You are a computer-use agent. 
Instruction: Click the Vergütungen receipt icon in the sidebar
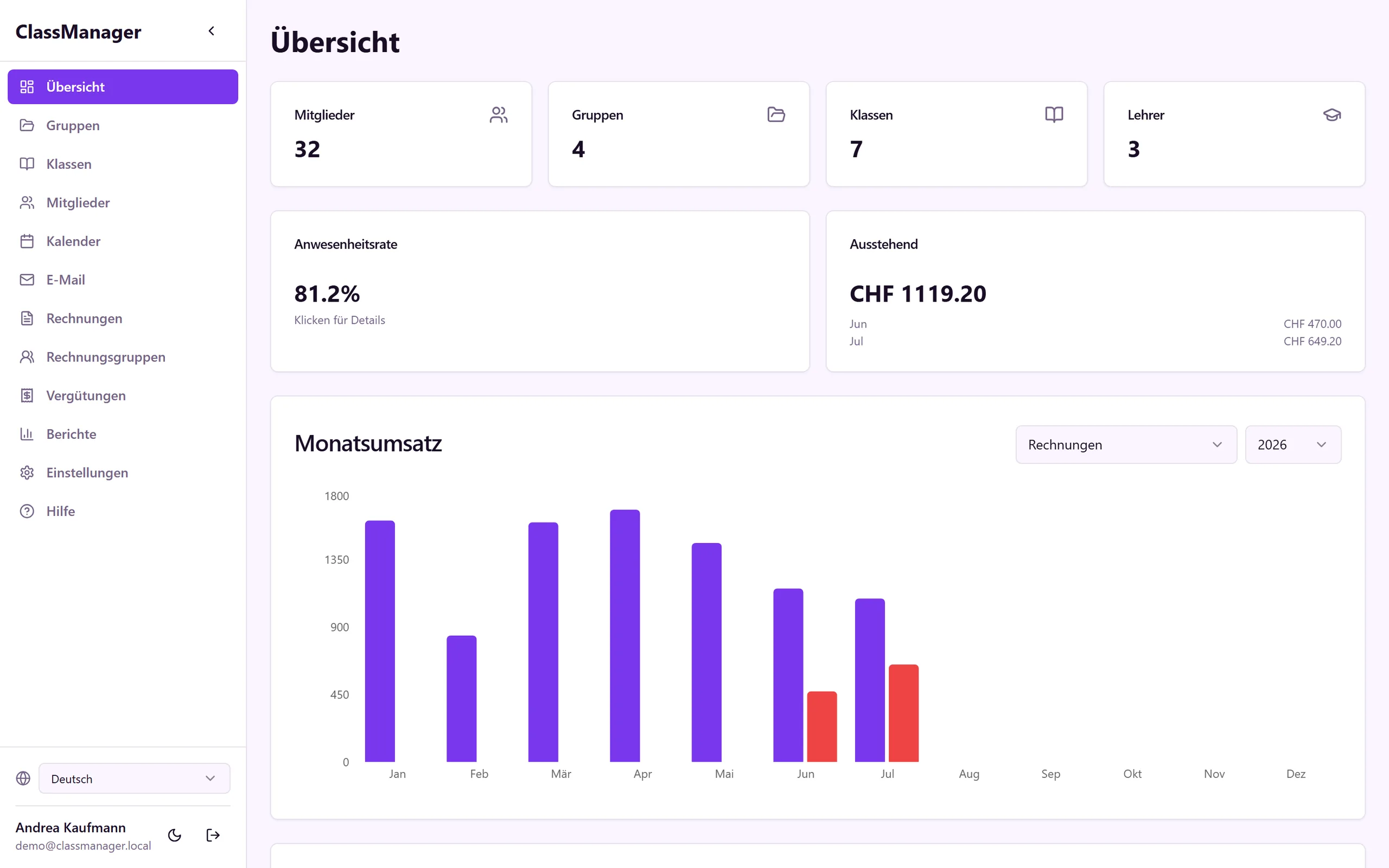pos(27,395)
